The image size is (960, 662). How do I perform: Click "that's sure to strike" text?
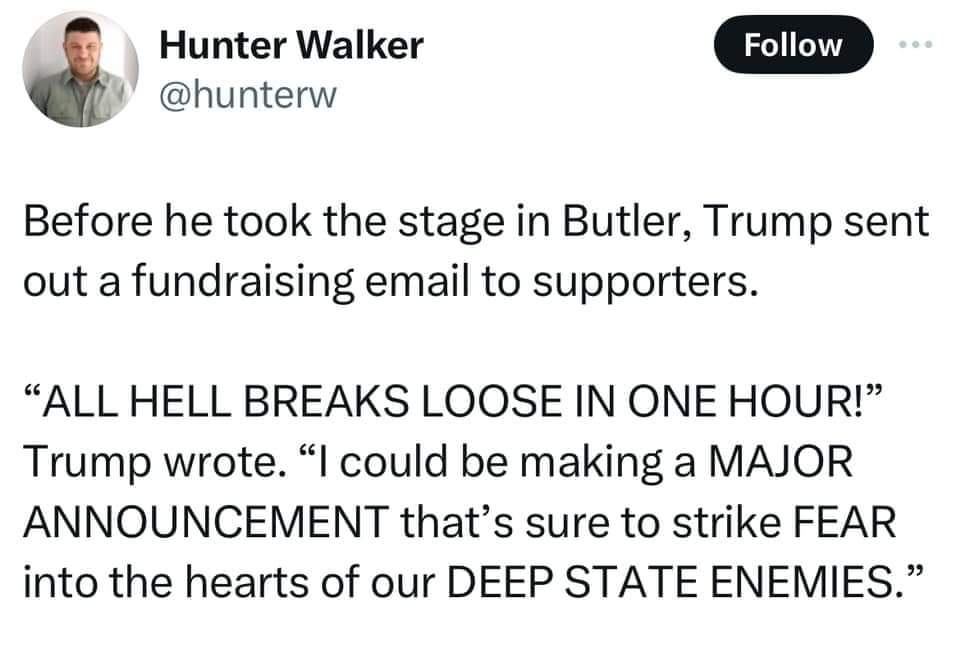pyautogui.click(x=591, y=522)
